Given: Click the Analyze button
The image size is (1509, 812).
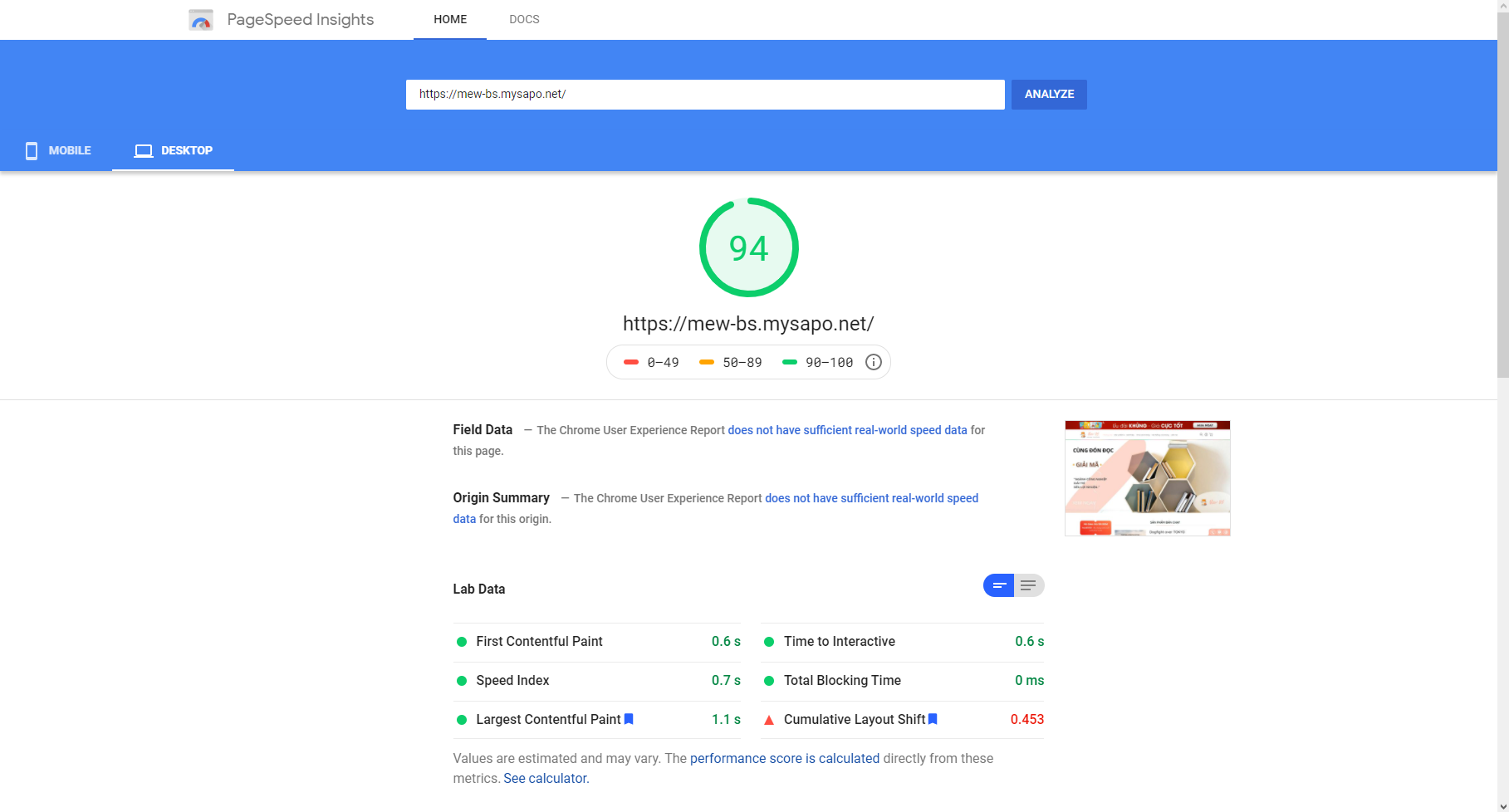Looking at the screenshot, I should click(1049, 95).
